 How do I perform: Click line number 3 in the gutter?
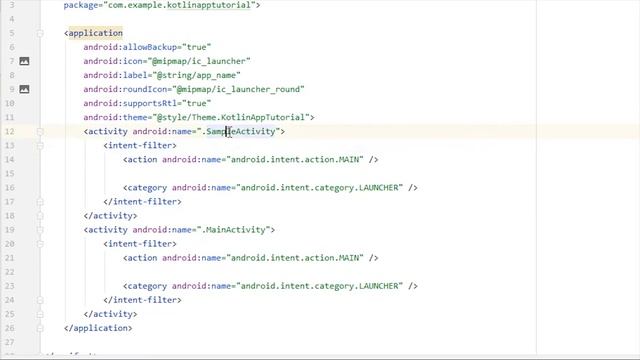click(11, 5)
